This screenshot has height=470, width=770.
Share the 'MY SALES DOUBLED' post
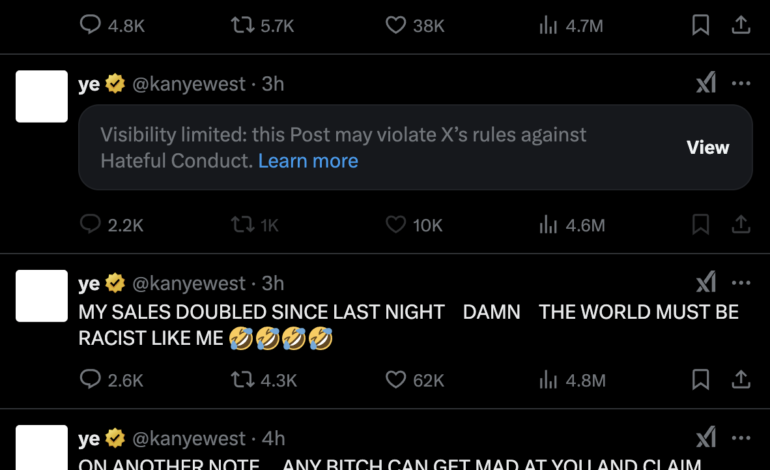[x=741, y=380]
